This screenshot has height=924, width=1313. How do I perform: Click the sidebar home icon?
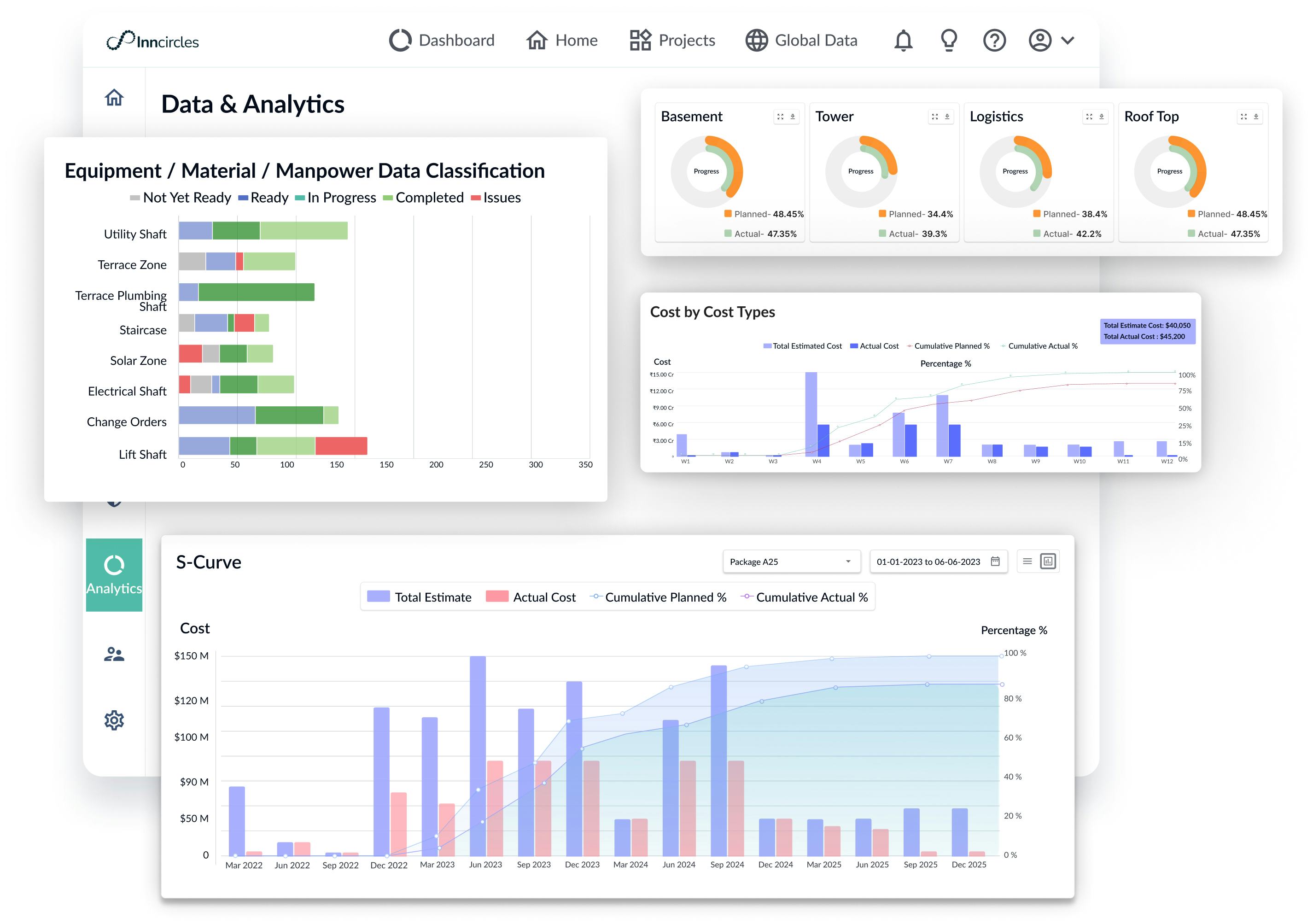click(x=114, y=97)
